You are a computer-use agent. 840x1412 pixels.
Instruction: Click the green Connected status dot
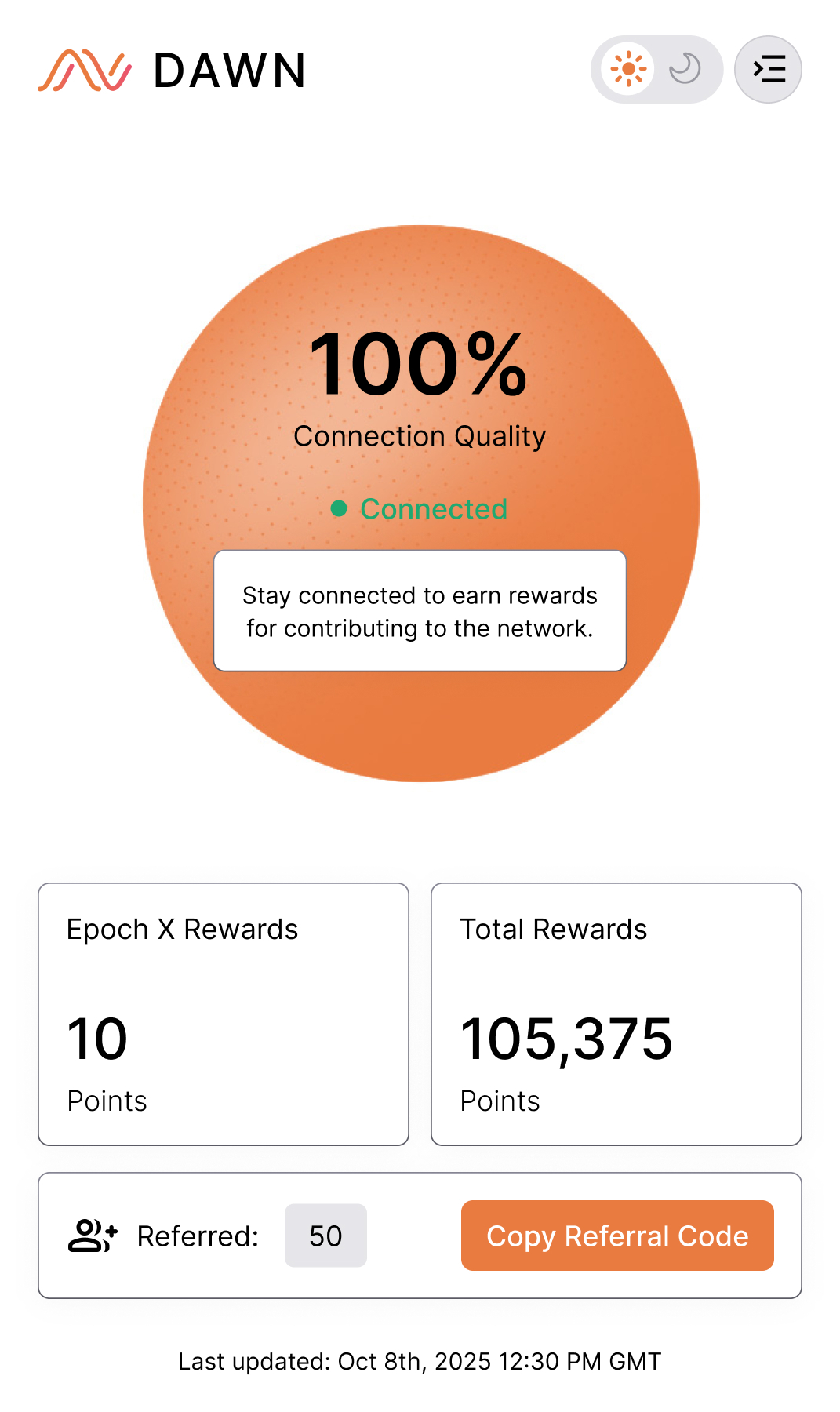339,509
